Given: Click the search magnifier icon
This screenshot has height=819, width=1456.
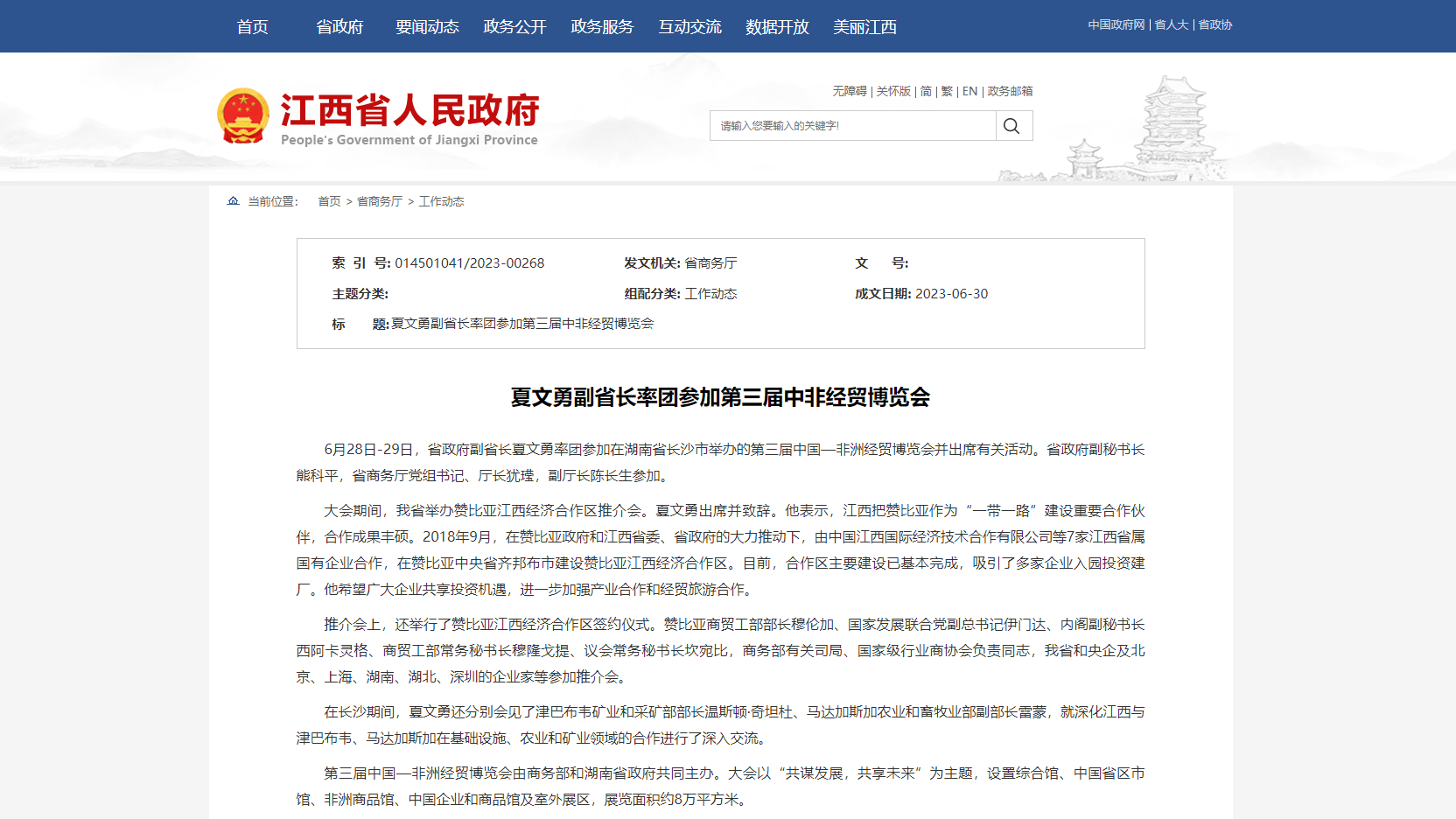Looking at the screenshot, I should pyautogui.click(x=1011, y=126).
